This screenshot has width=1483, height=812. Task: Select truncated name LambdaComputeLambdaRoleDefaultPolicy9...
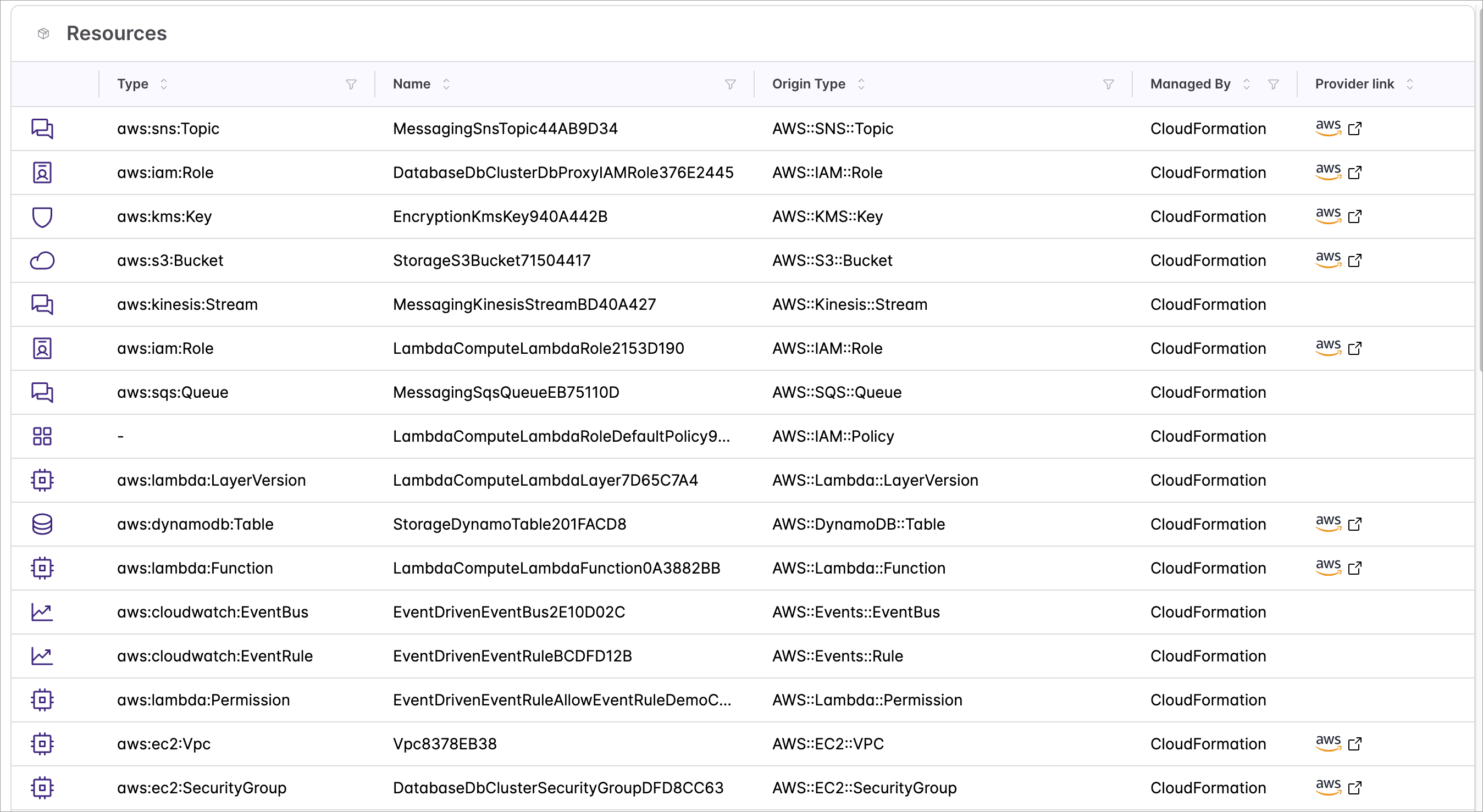point(561,436)
